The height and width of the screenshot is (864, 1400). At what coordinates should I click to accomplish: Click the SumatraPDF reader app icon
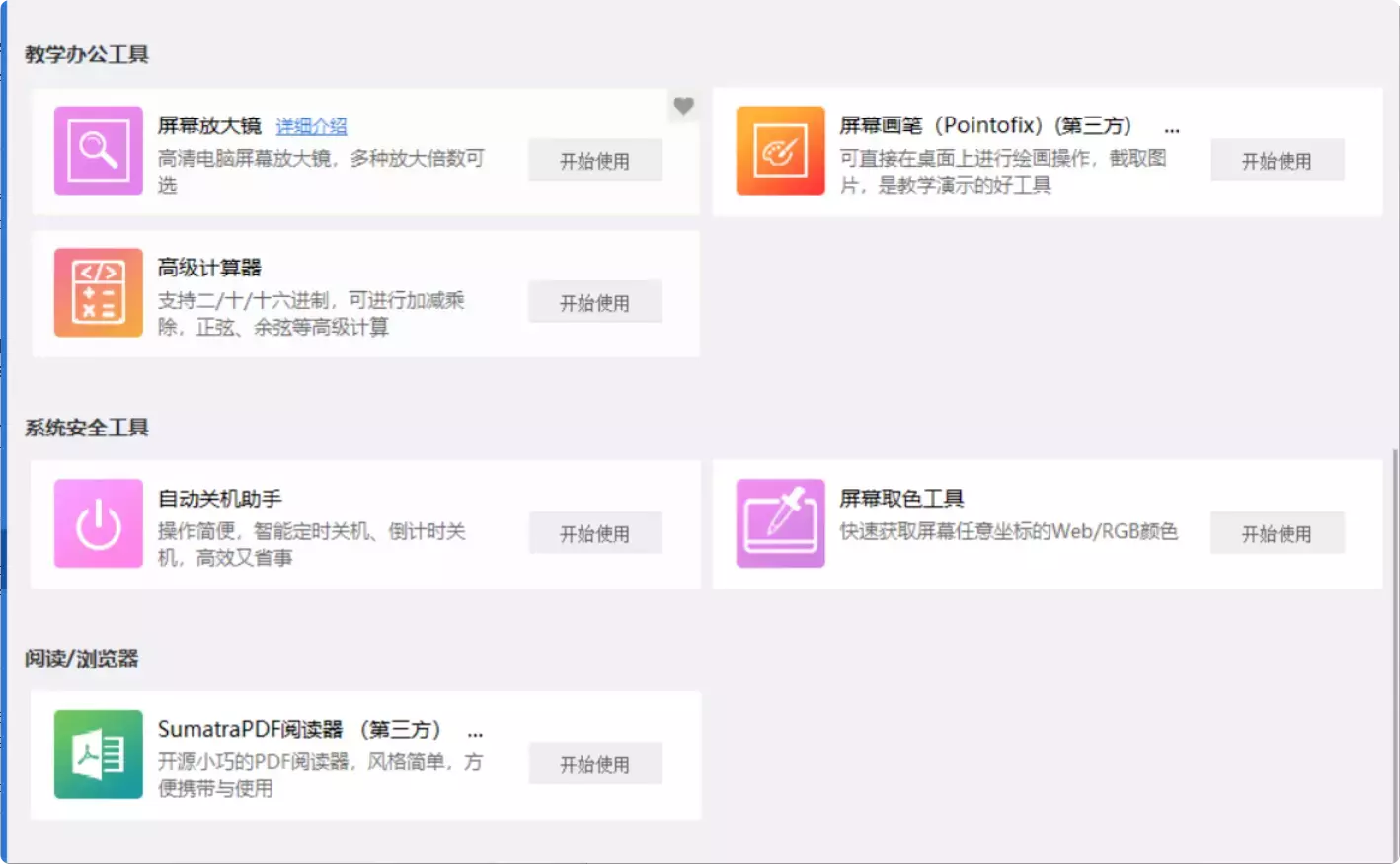pos(98,754)
